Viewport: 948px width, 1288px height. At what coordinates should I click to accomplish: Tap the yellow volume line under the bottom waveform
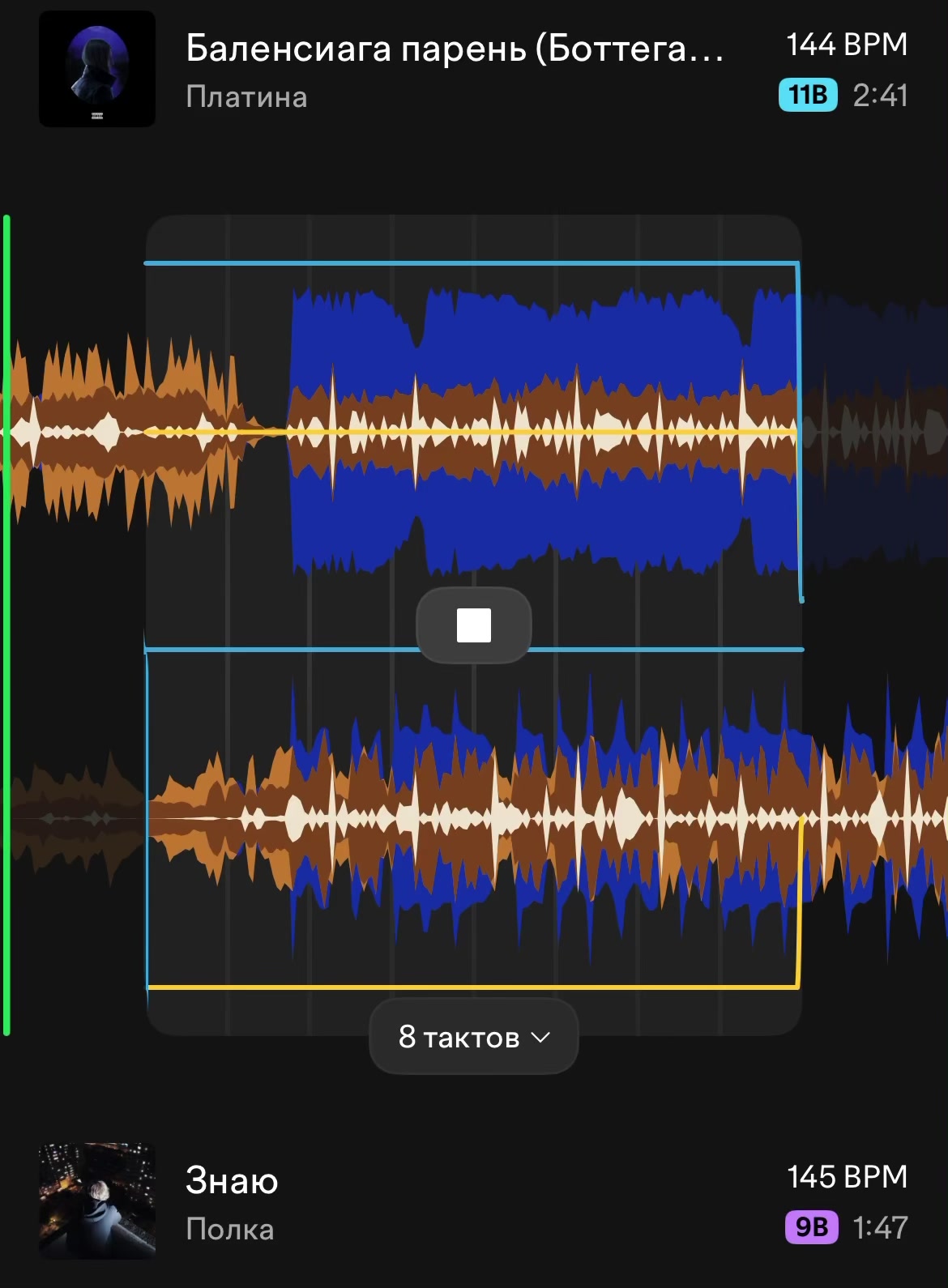474,987
